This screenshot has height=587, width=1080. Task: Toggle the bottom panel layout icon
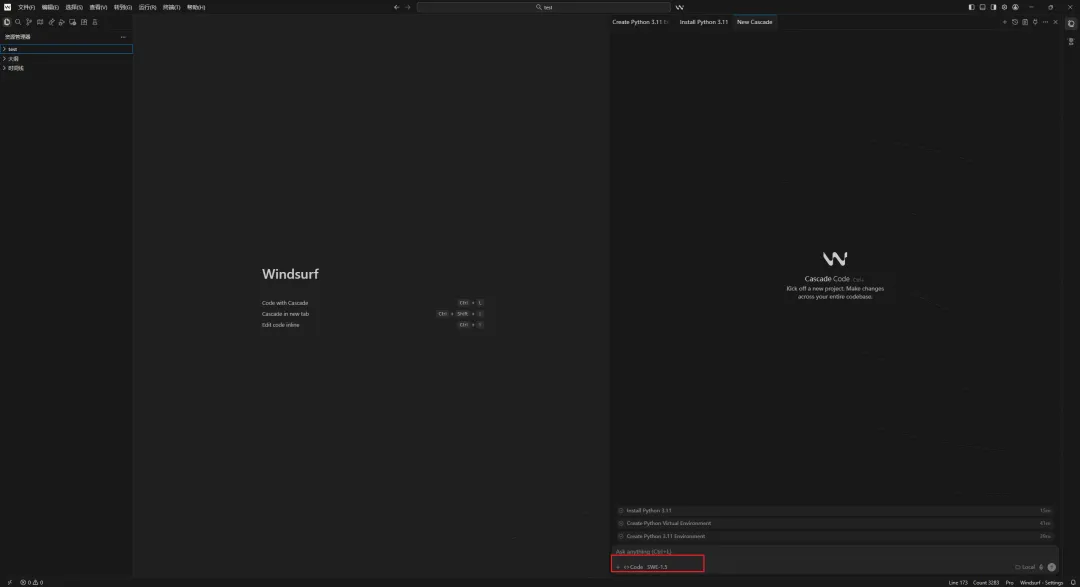pos(982,7)
